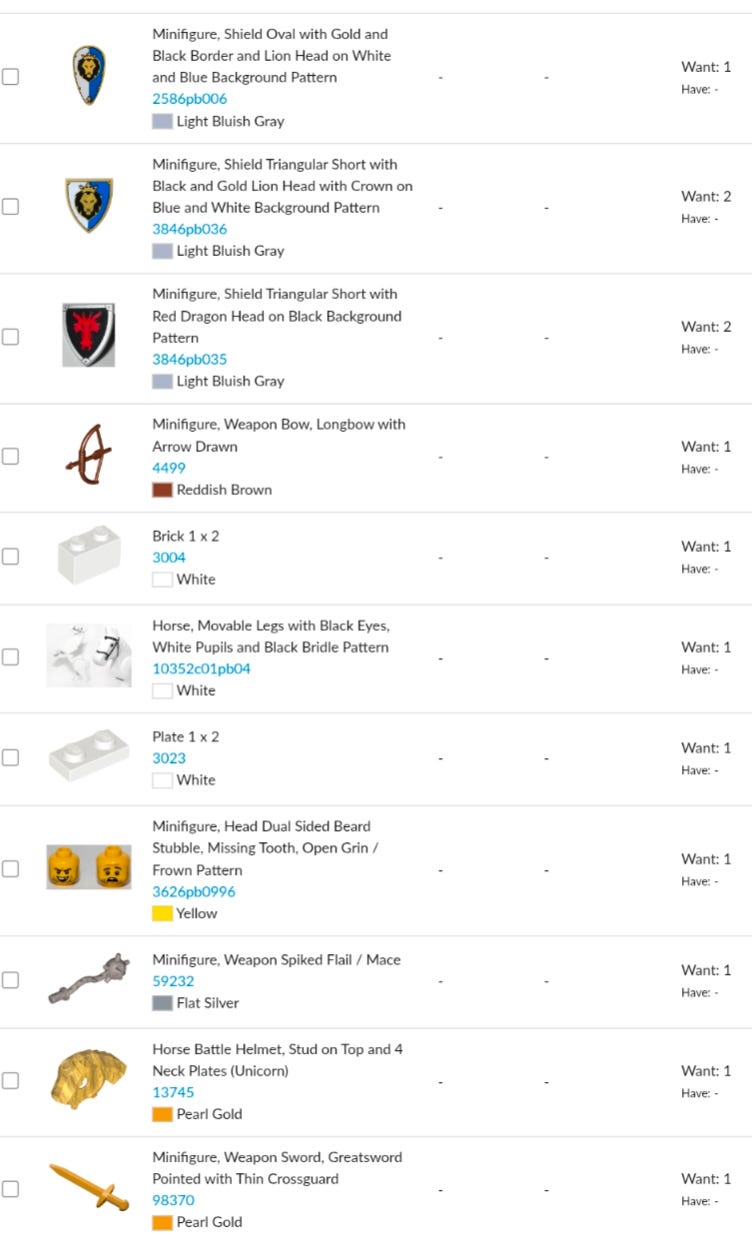Click the oval lion head shield image

[89, 76]
